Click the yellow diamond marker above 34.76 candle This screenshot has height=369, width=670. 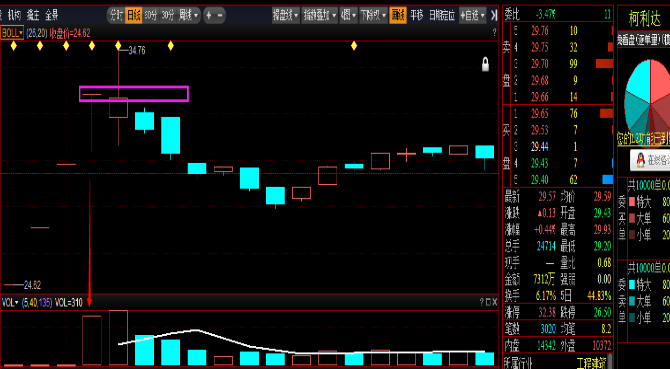pyautogui.click(x=118, y=46)
